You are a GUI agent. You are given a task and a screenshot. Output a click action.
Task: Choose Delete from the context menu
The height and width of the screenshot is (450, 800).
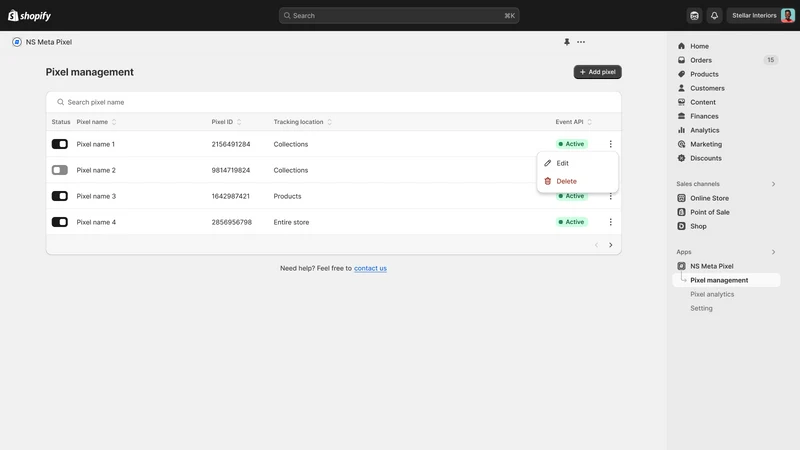578,181
